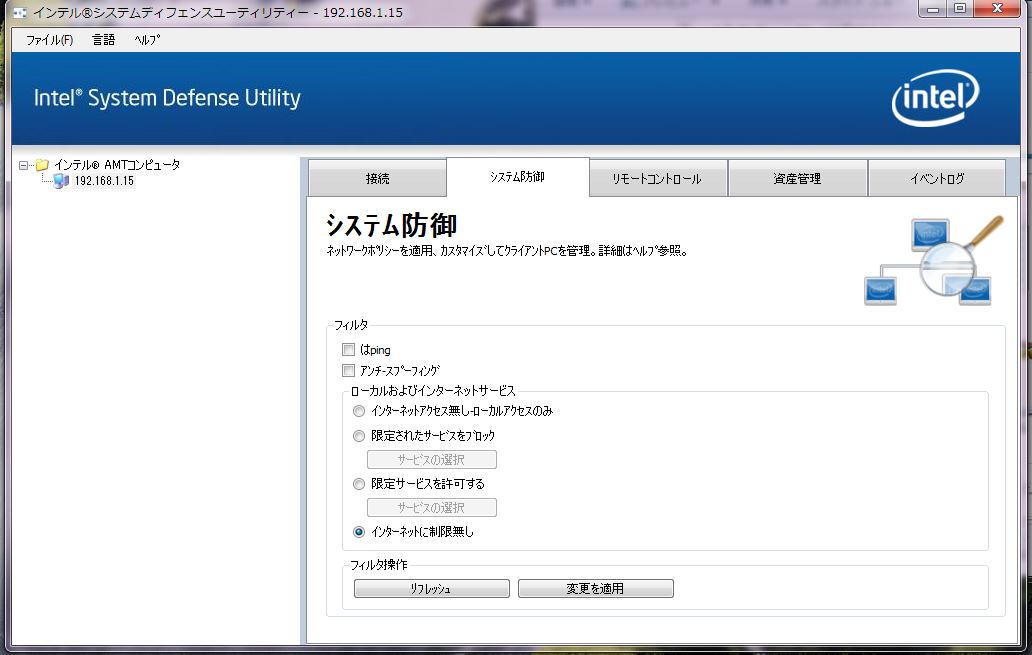This screenshot has height=655, width=1032.
Task: Select the 192.168.1.15 tree entry
Action: pos(104,181)
